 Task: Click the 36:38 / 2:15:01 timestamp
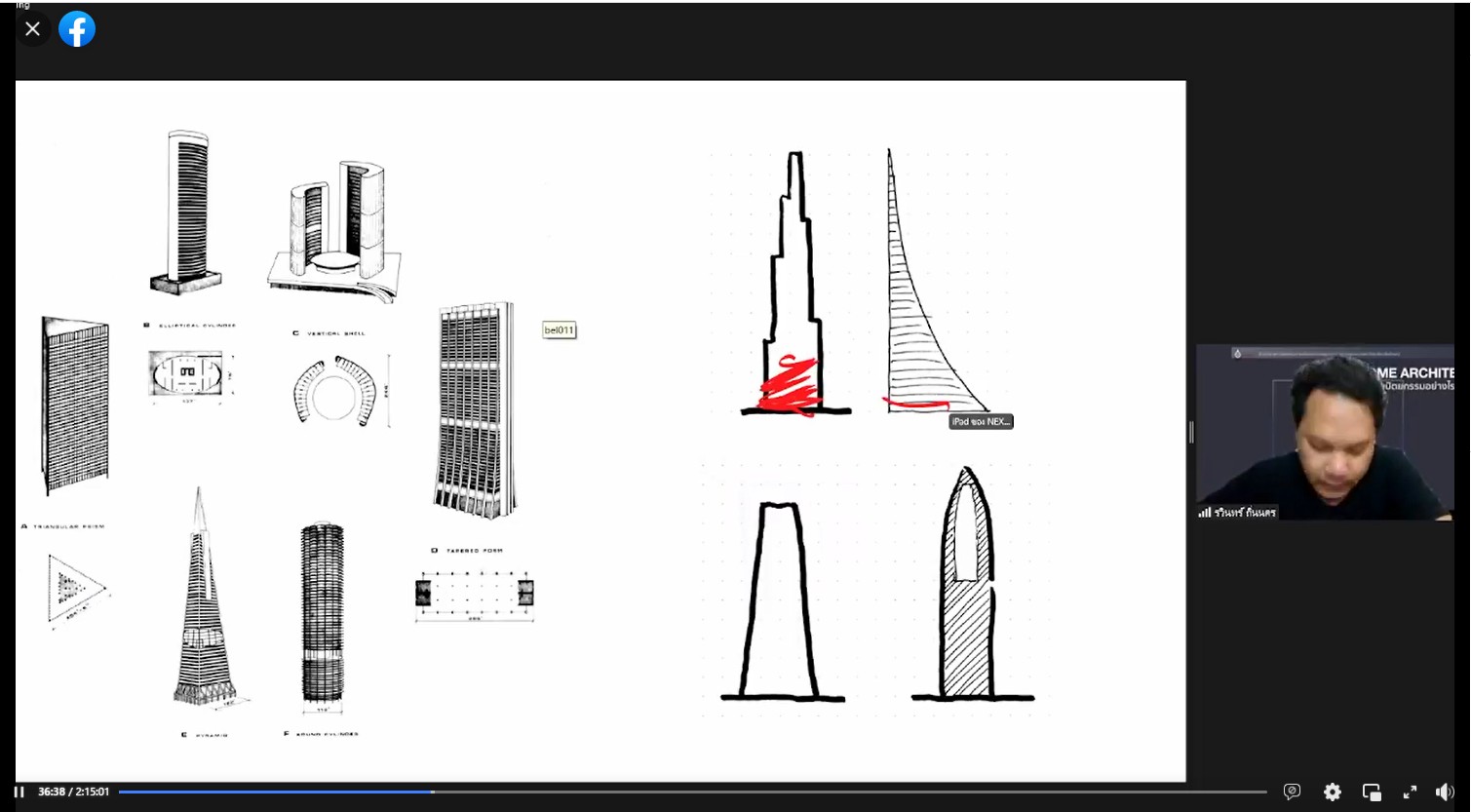click(73, 792)
